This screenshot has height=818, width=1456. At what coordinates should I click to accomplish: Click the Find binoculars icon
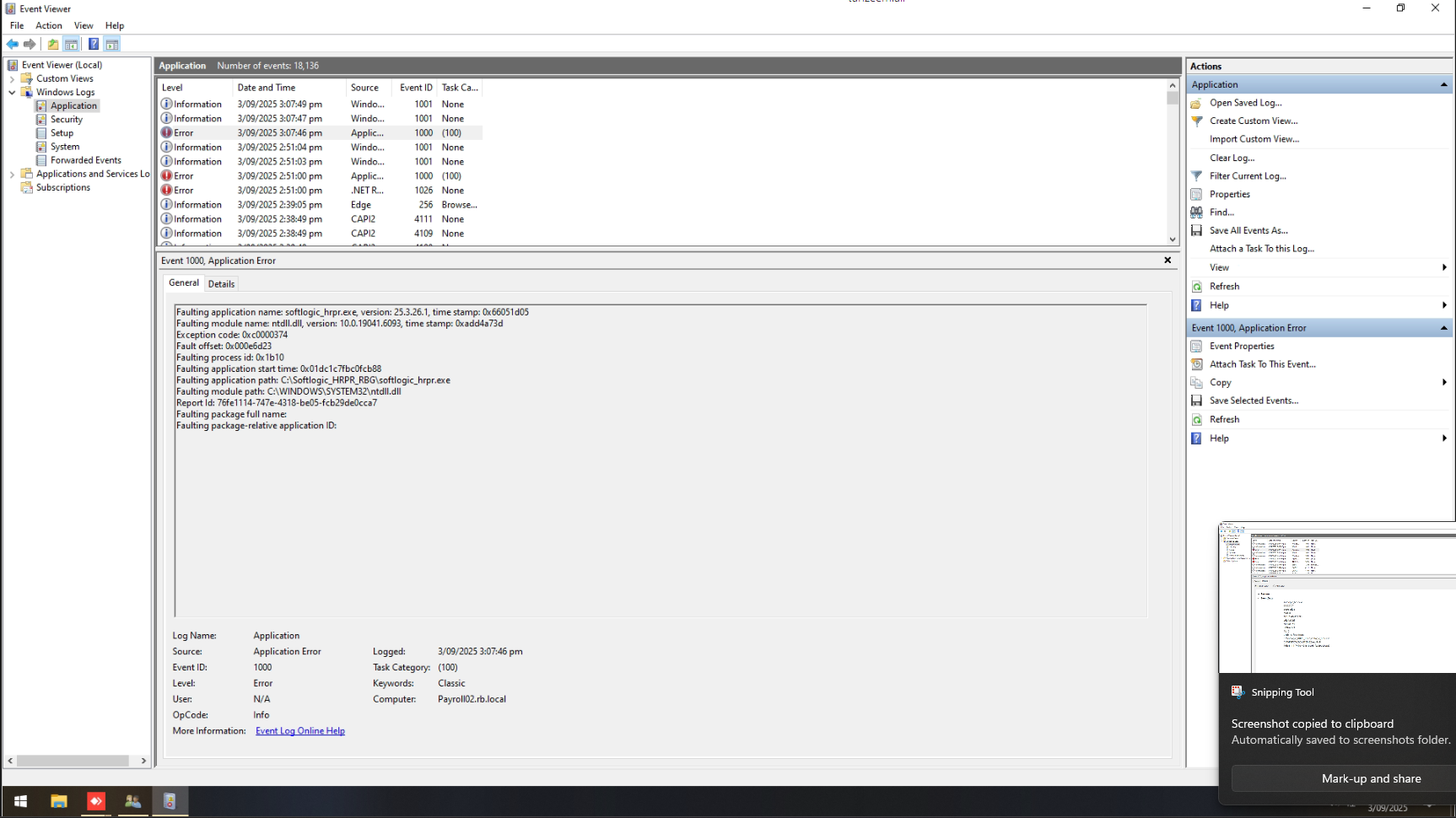[1196, 213]
